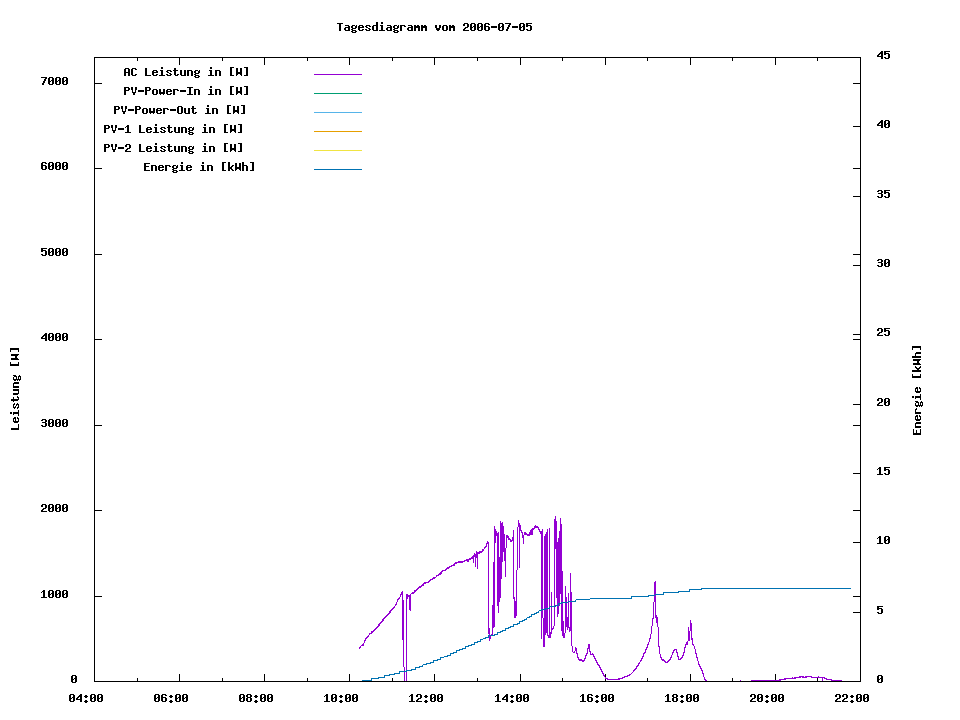This screenshot has width=960, height=720.
Task: Click the 04:00 time axis label
Action: [x=86, y=698]
